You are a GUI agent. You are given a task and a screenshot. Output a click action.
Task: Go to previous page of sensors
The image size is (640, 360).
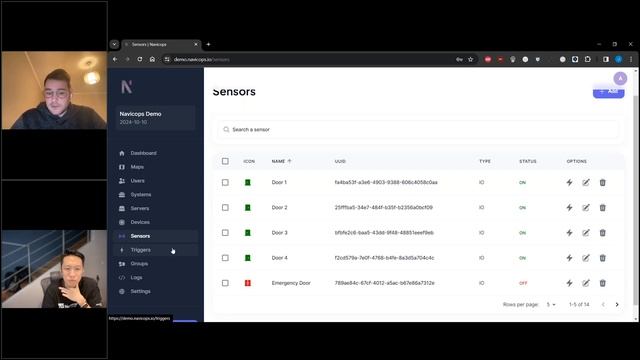coord(603,304)
